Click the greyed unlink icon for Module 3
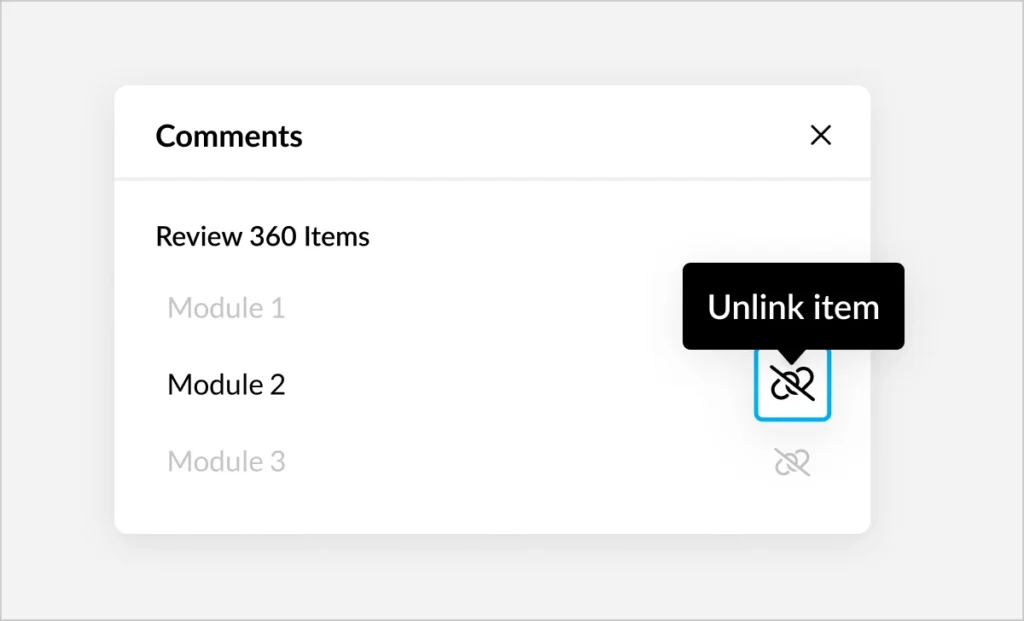This screenshot has height=621, width=1024. coord(792,462)
